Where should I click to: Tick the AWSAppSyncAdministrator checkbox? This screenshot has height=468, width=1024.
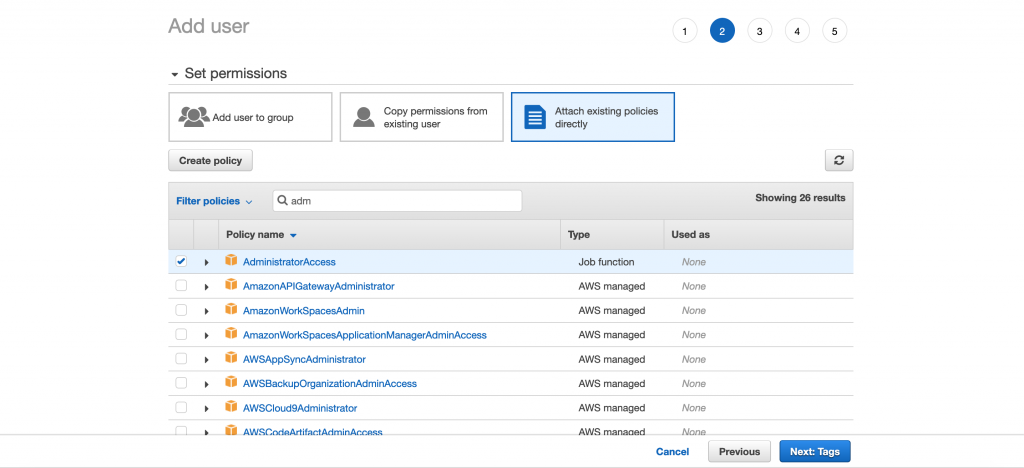(x=181, y=359)
